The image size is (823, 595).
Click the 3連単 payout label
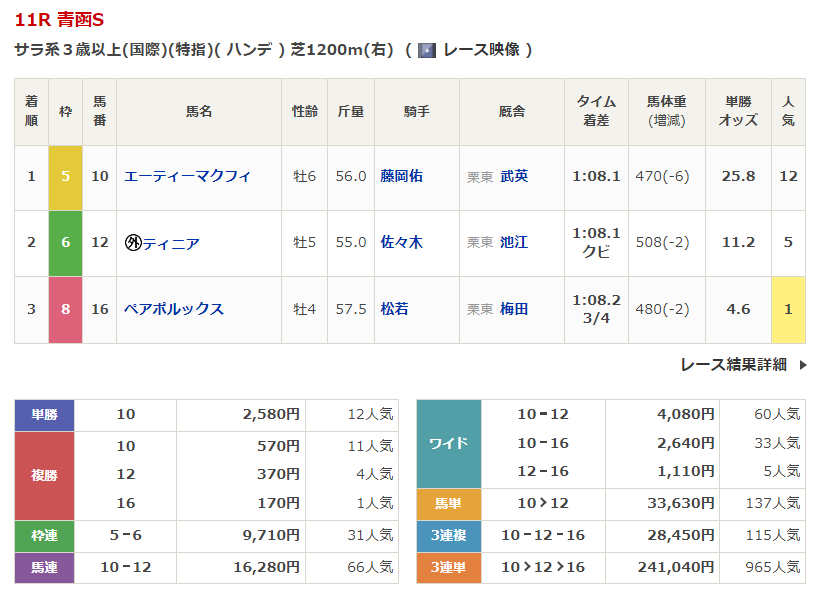pyautogui.click(x=449, y=568)
